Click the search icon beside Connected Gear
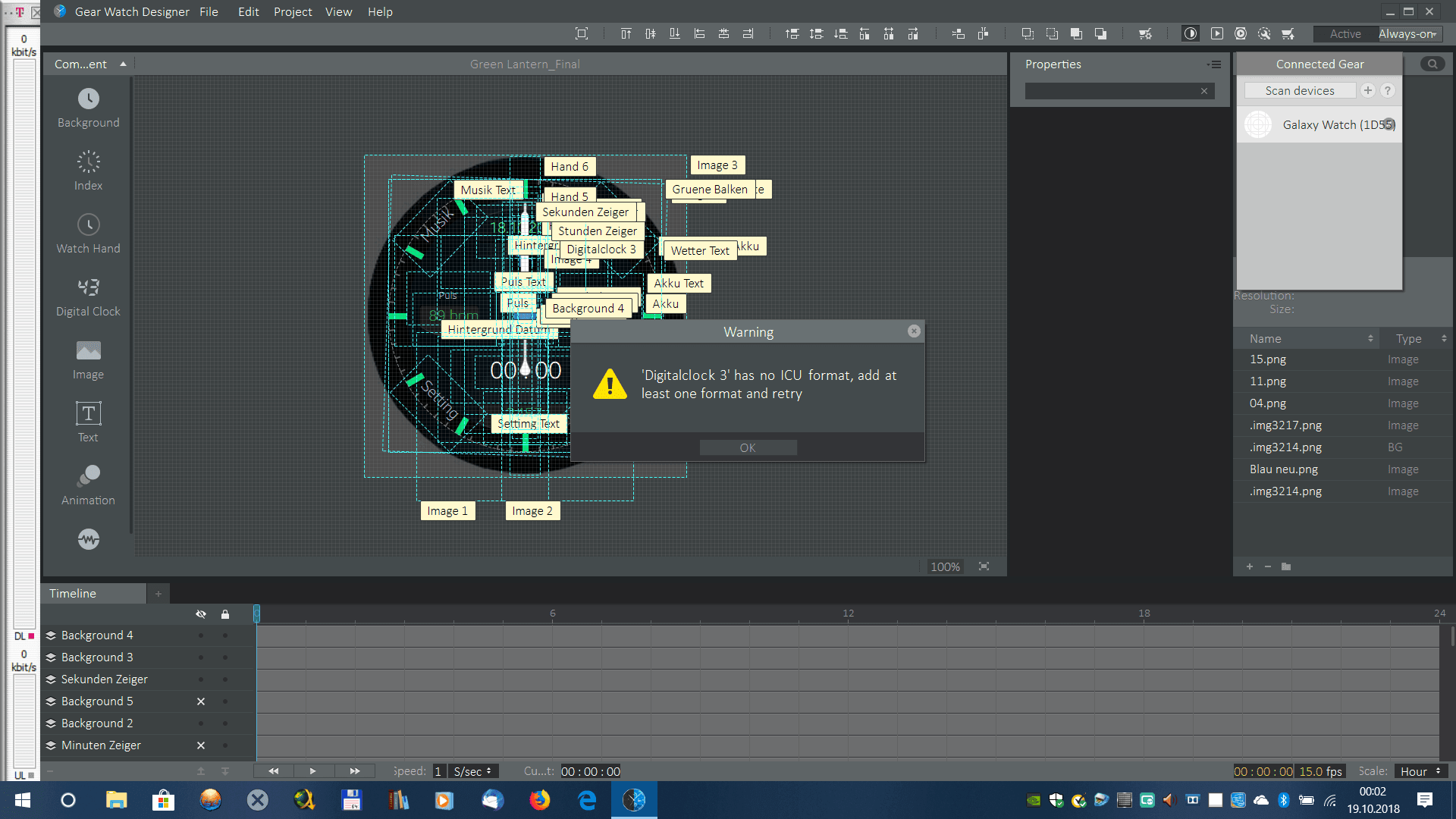Image resolution: width=1456 pixels, height=819 pixels. [1432, 64]
